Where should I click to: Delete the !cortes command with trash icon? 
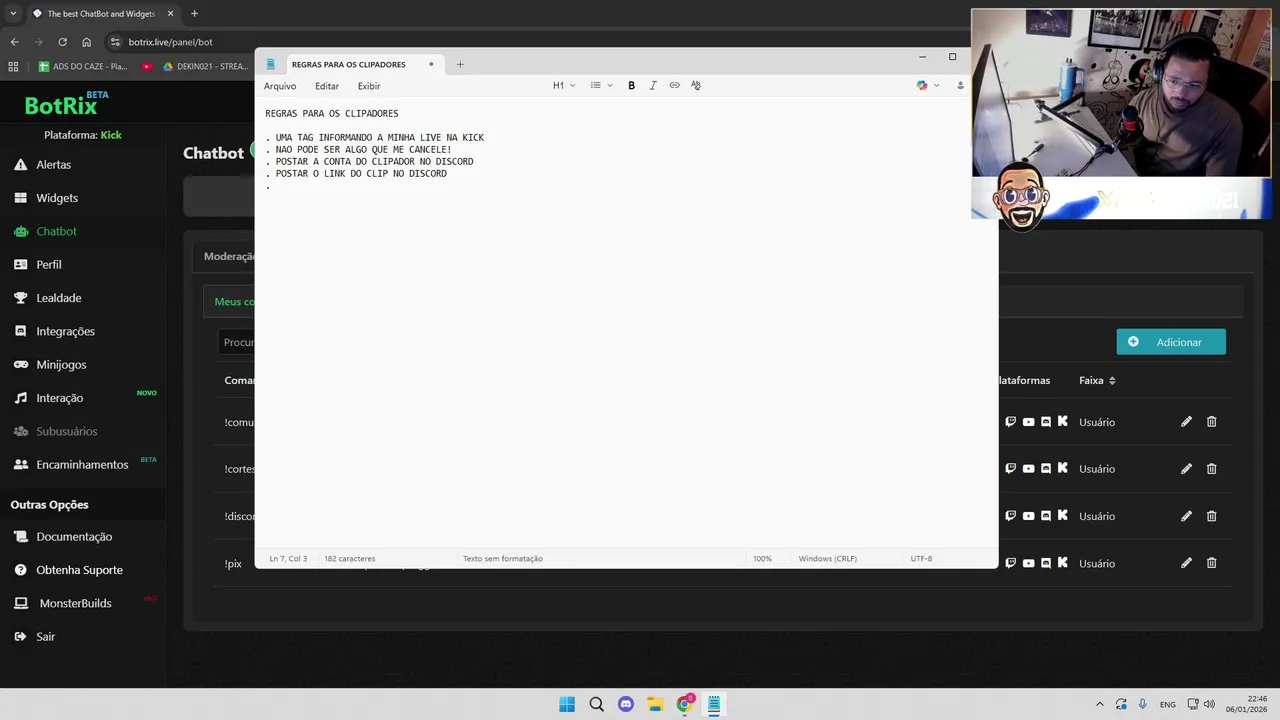tap(1211, 469)
